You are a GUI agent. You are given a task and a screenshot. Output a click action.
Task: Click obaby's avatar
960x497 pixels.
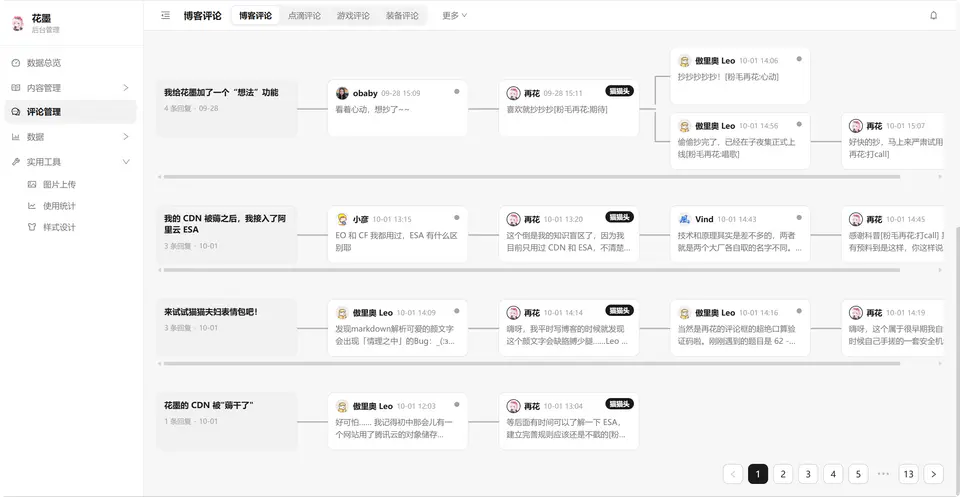pyautogui.click(x=342, y=93)
